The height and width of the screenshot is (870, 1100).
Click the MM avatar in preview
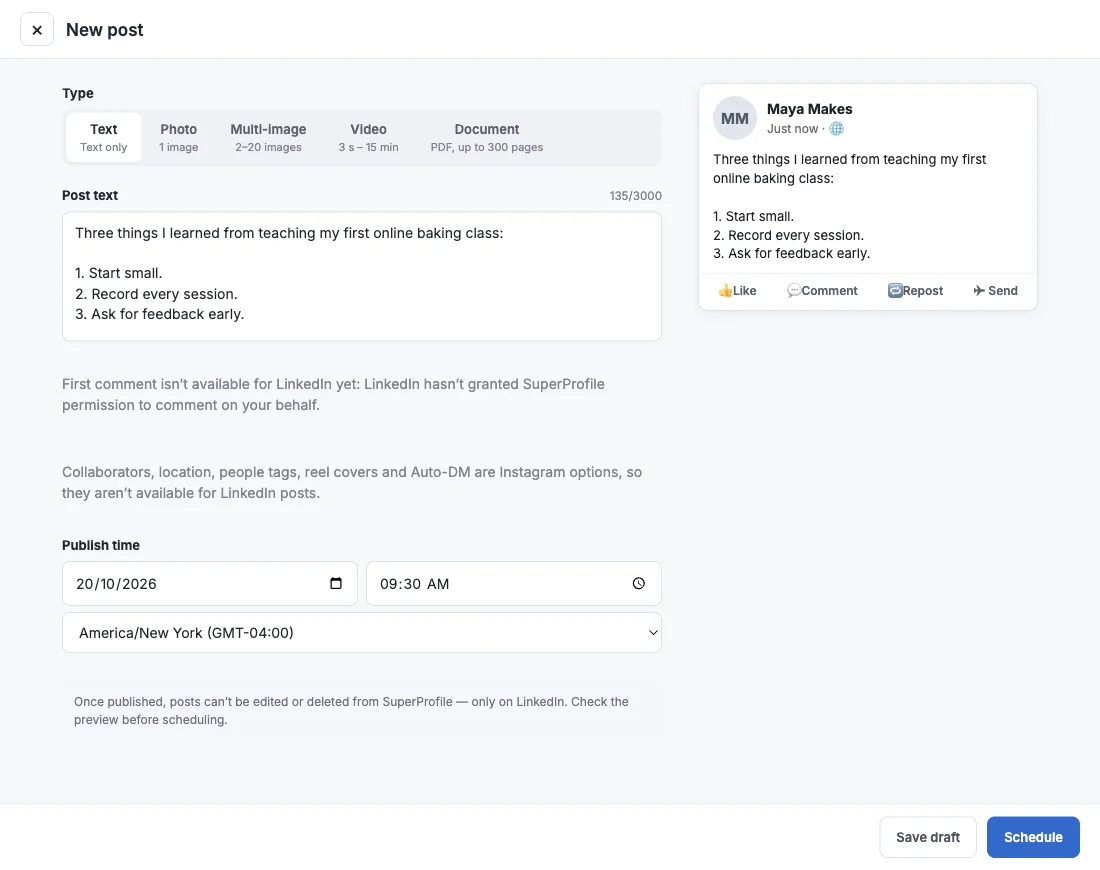[735, 118]
